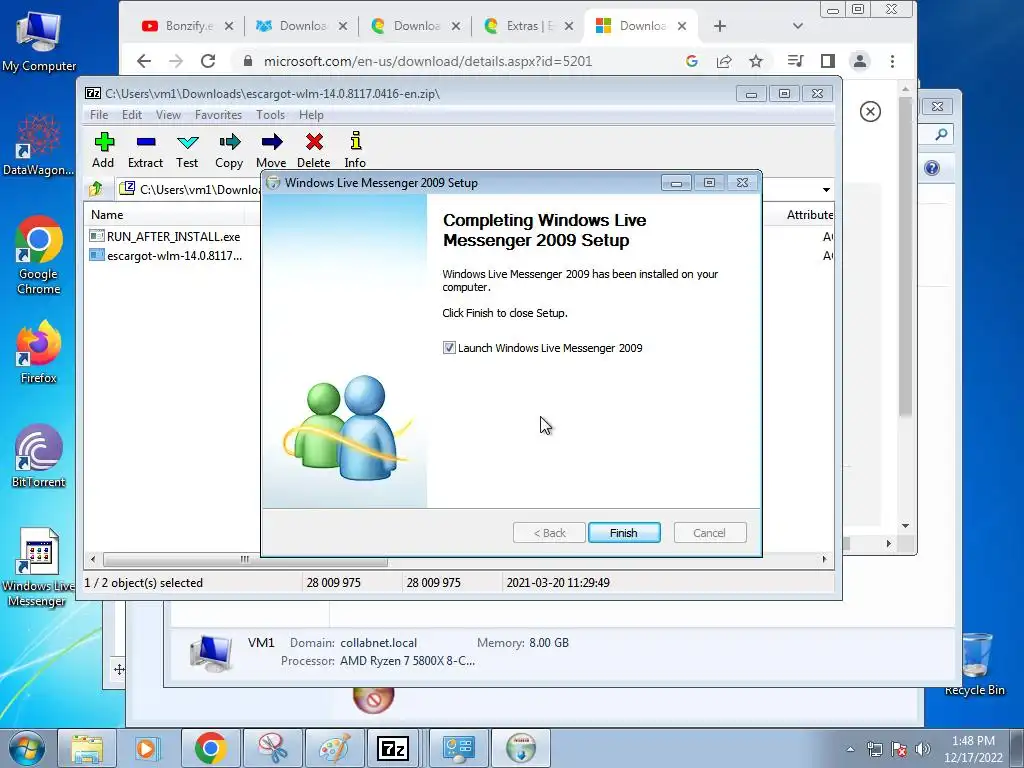Dismiss the banner with the circled X icon

click(870, 112)
